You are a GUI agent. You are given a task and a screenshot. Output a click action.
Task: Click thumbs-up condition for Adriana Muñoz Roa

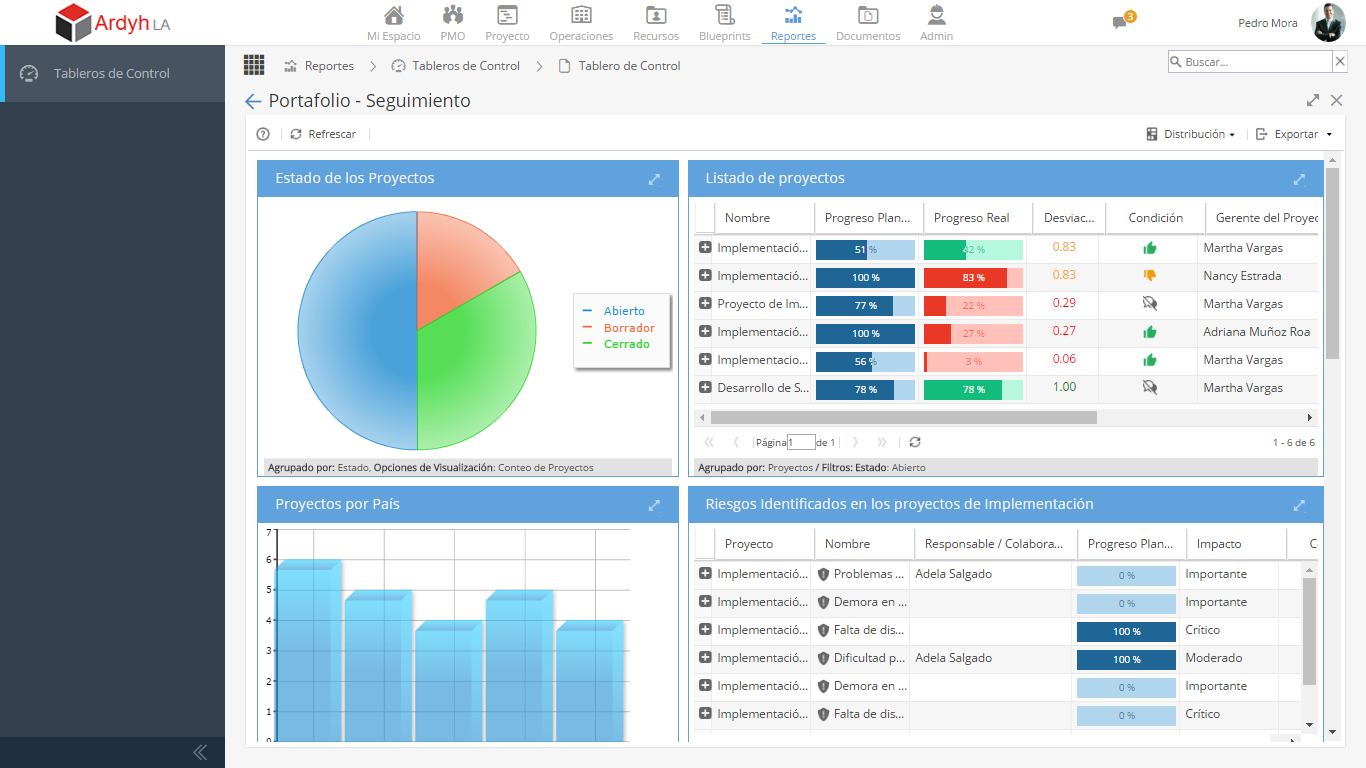click(1150, 332)
